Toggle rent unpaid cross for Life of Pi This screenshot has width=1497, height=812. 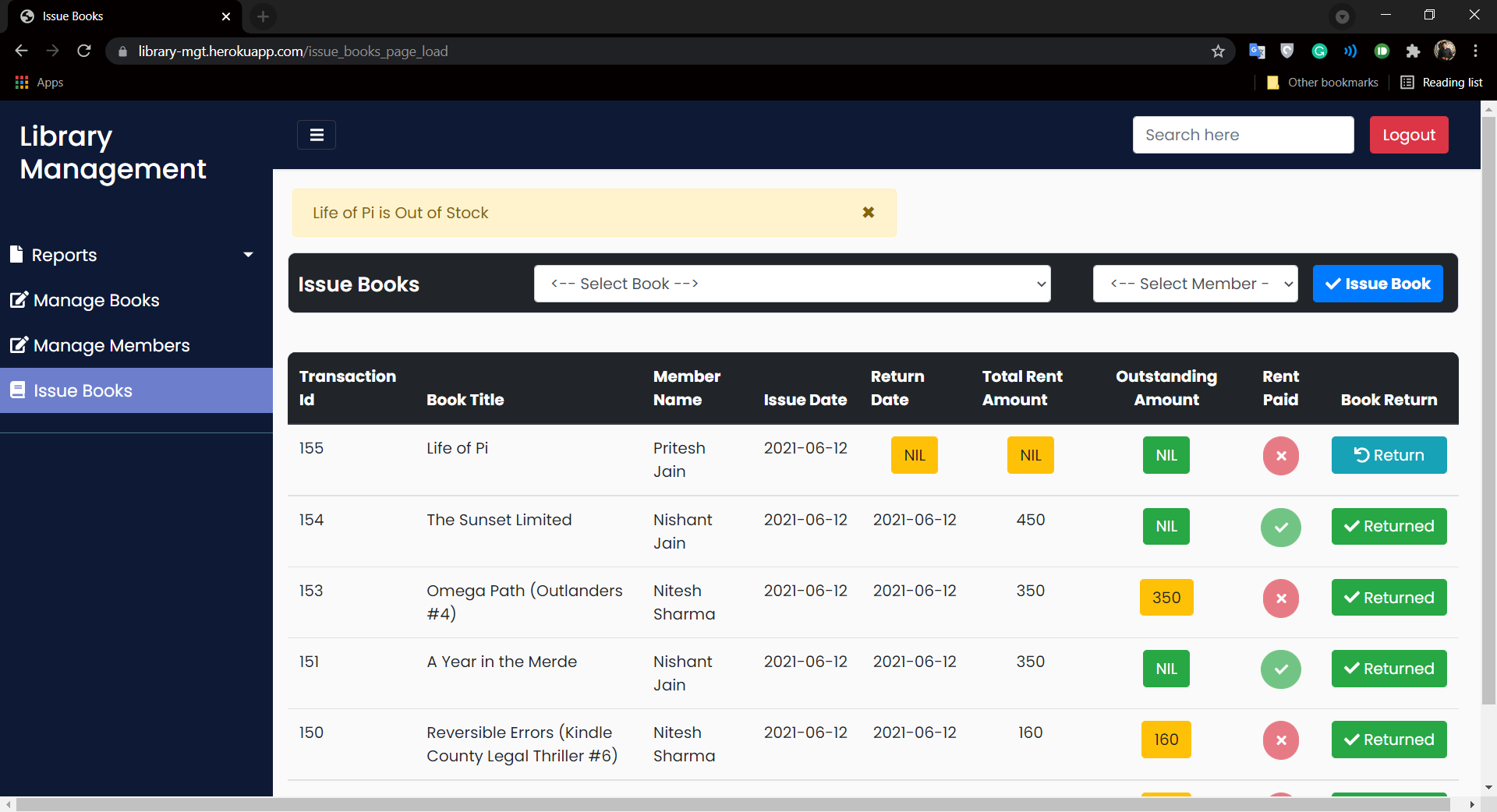(x=1280, y=456)
